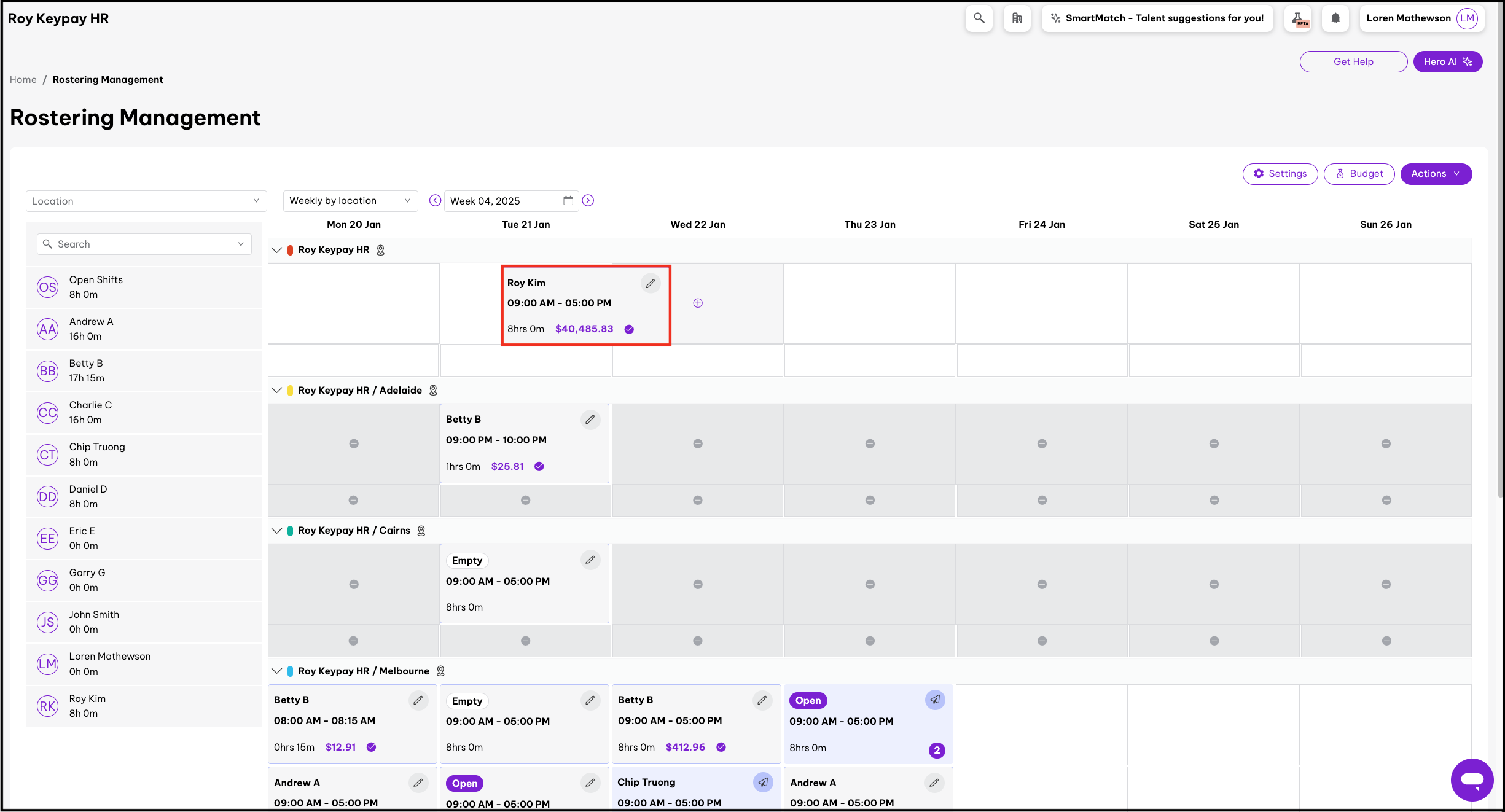The height and width of the screenshot is (812, 1505).
Task: Open the Weekly by location view dropdown
Action: (x=350, y=201)
